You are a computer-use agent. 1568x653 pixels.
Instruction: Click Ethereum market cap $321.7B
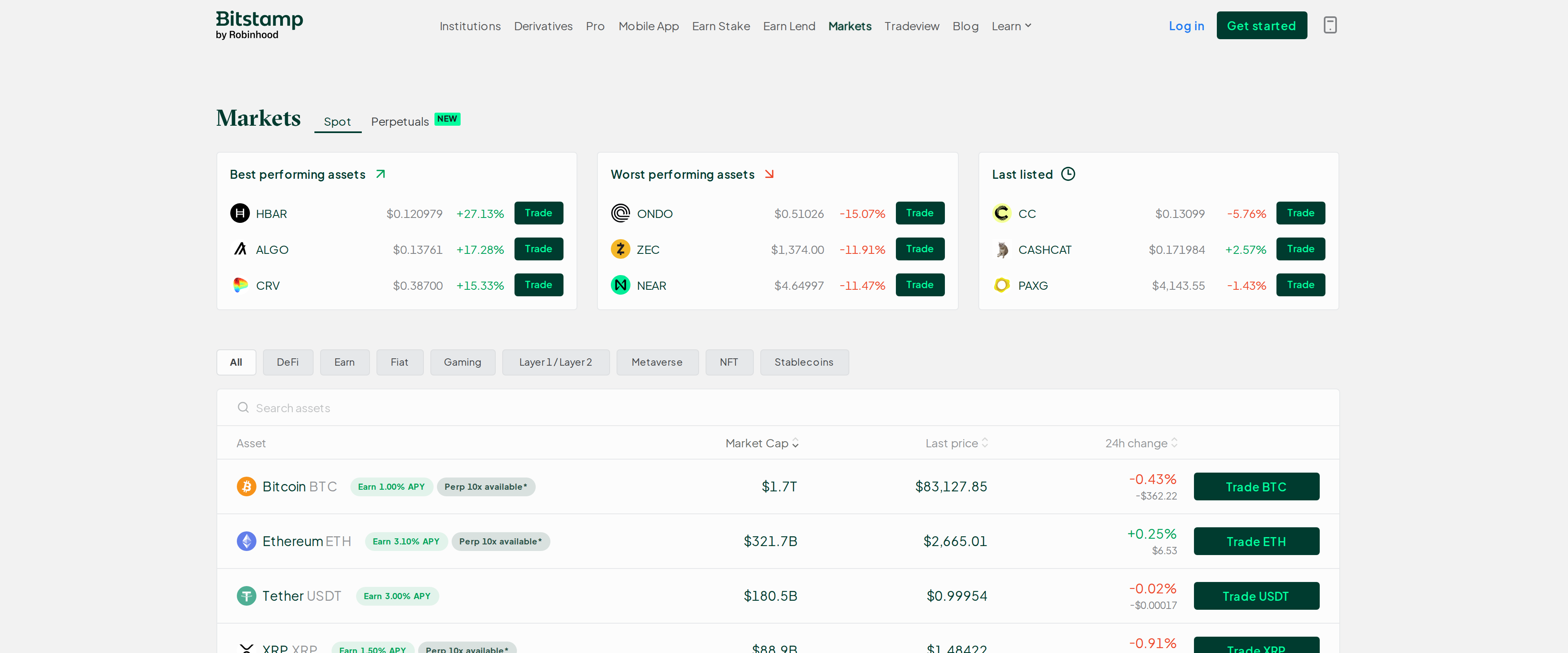pyautogui.click(x=771, y=541)
